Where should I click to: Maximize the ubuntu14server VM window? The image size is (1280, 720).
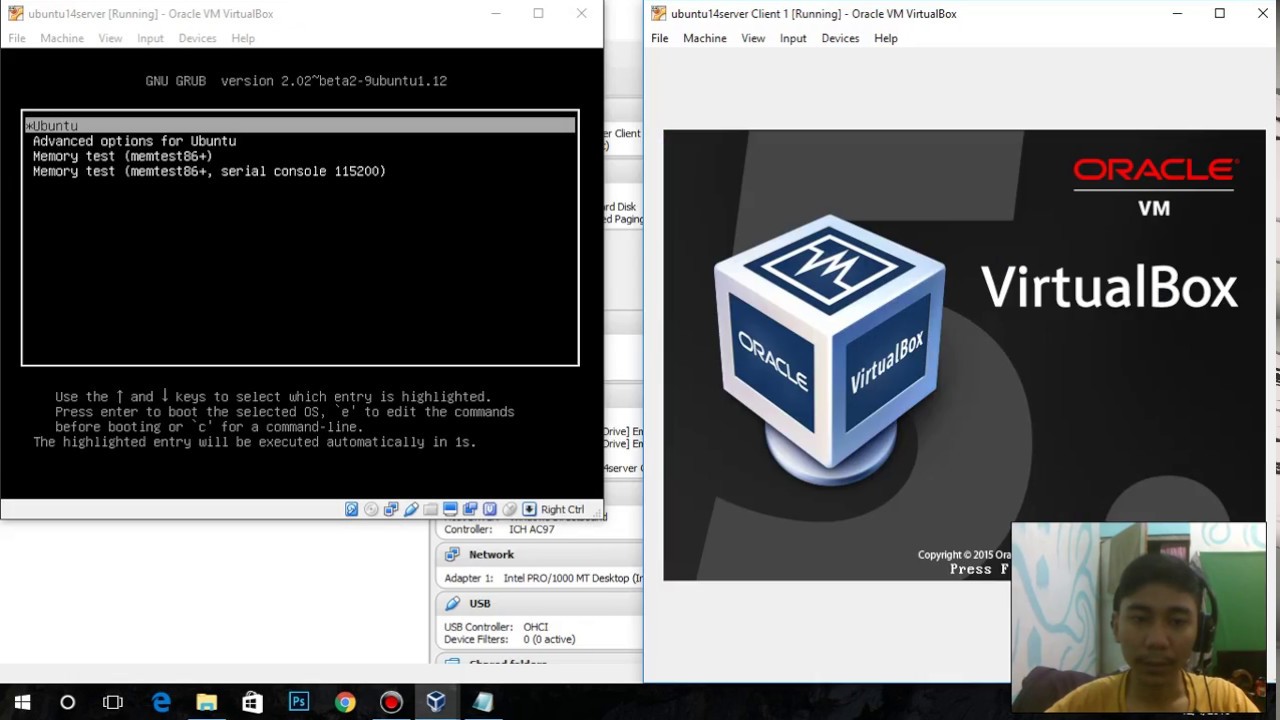coord(538,14)
